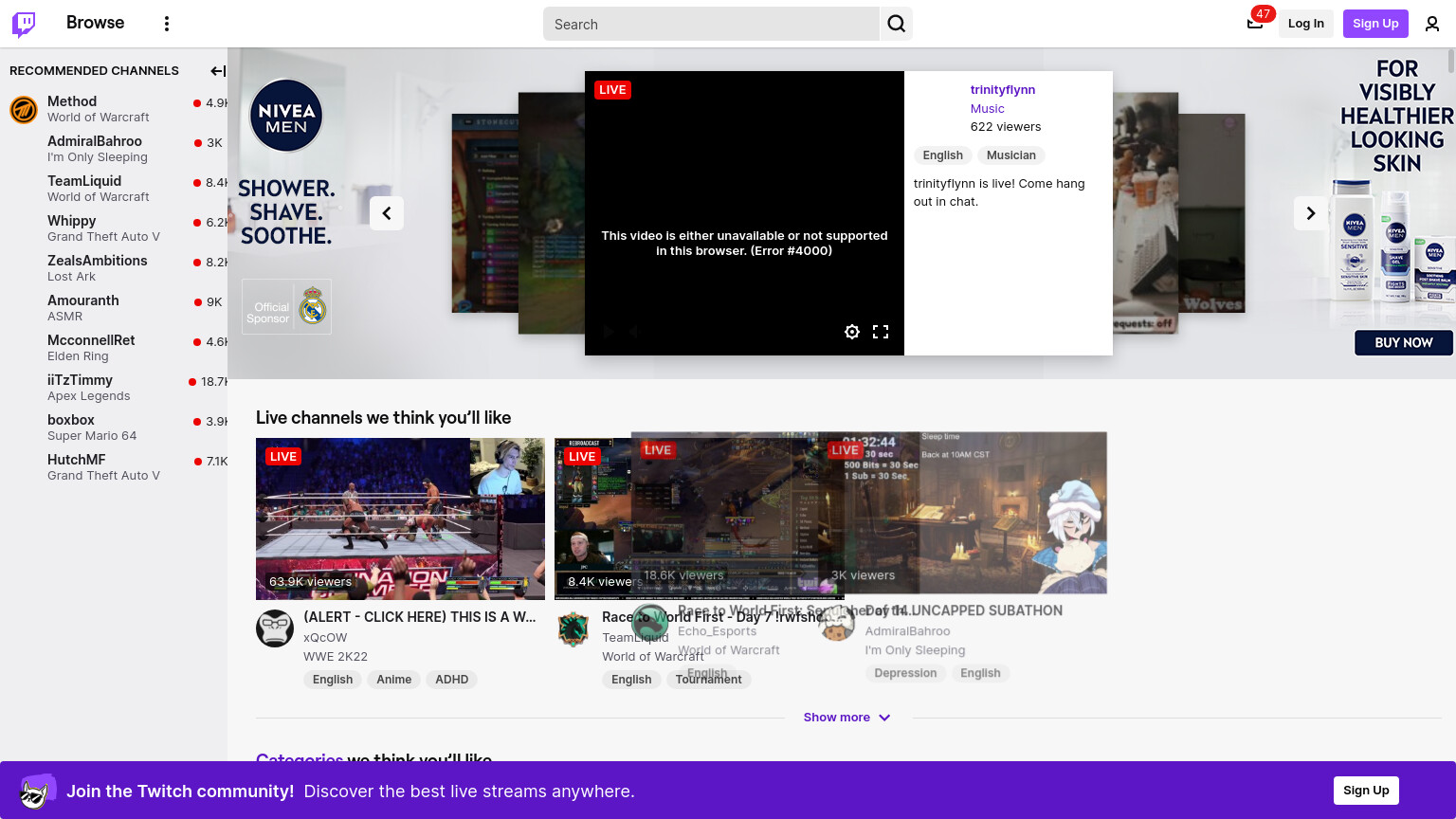Open ZealsAmbitions in recommended channels
The image size is (1456, 819).
tap(114, 268)
